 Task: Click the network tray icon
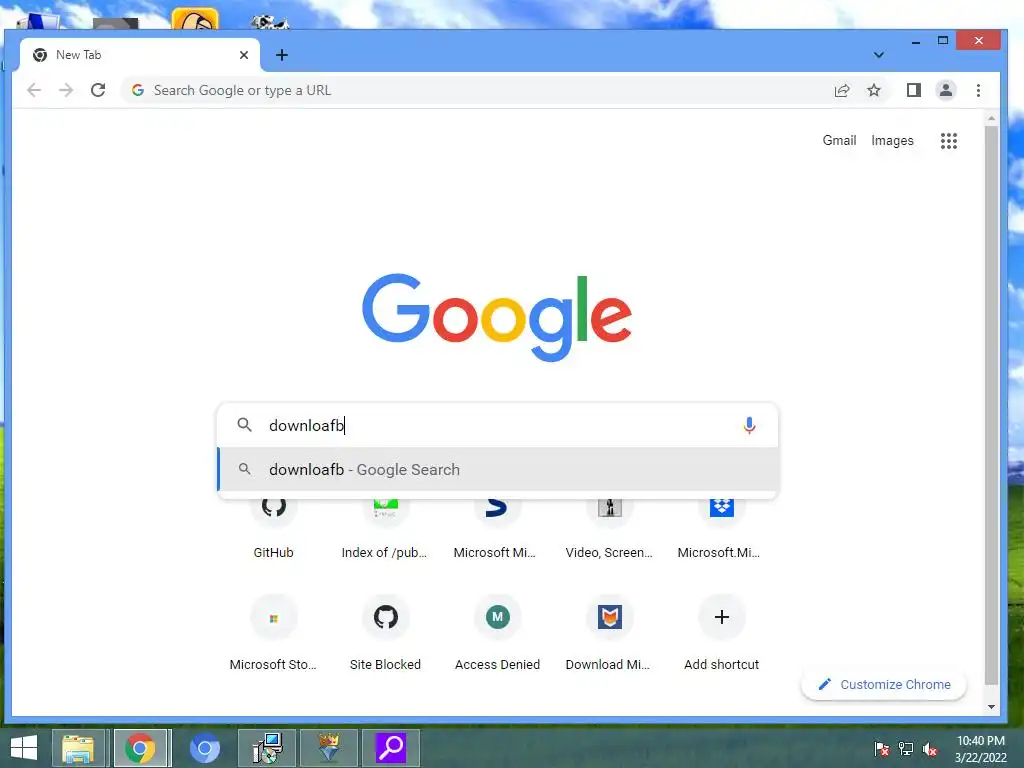point(906,749)
